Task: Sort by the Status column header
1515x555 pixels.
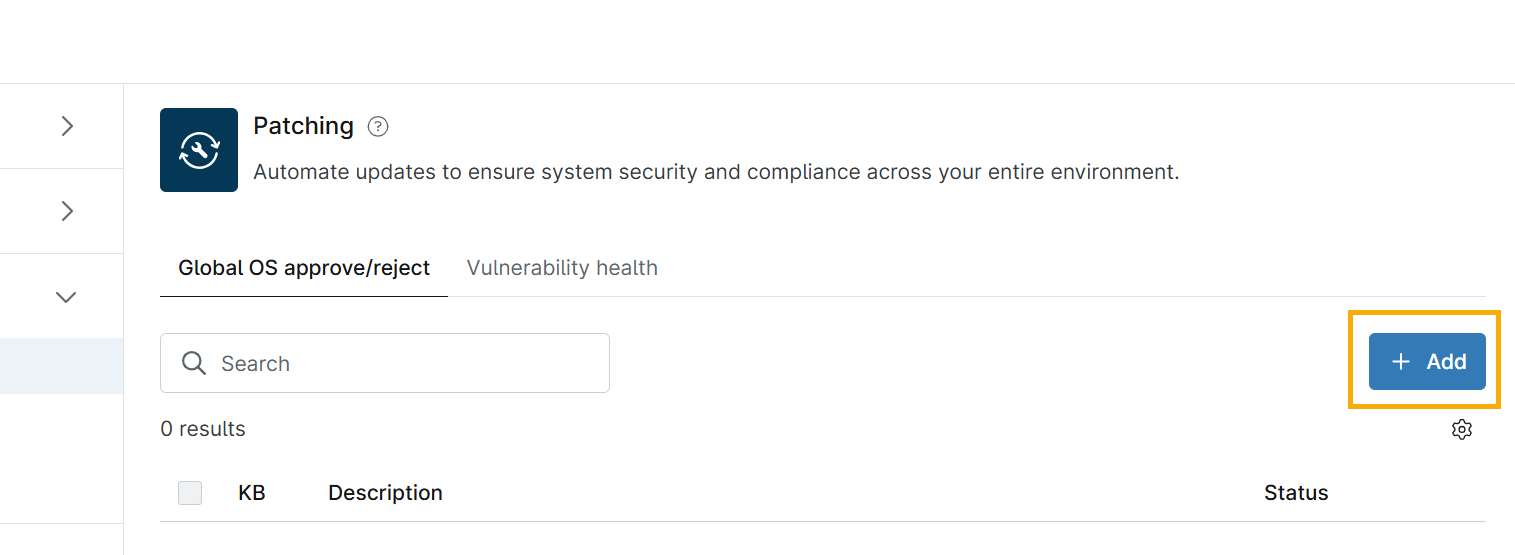Action: point(1296,493)
